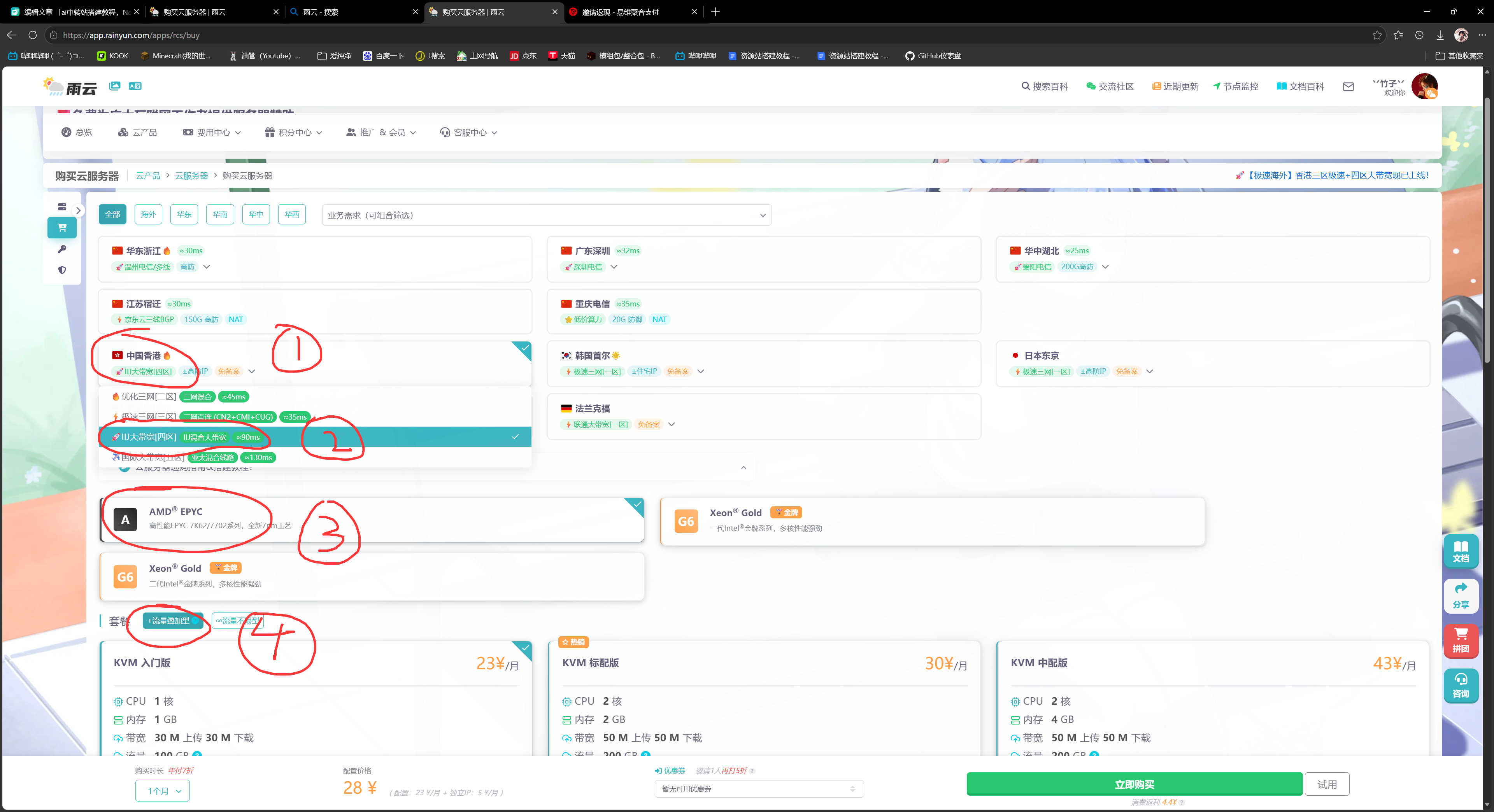Viewport: 1494px width, 812px height.
Task: Open the shopping cart sidebar icon
Action: point(62,228)
